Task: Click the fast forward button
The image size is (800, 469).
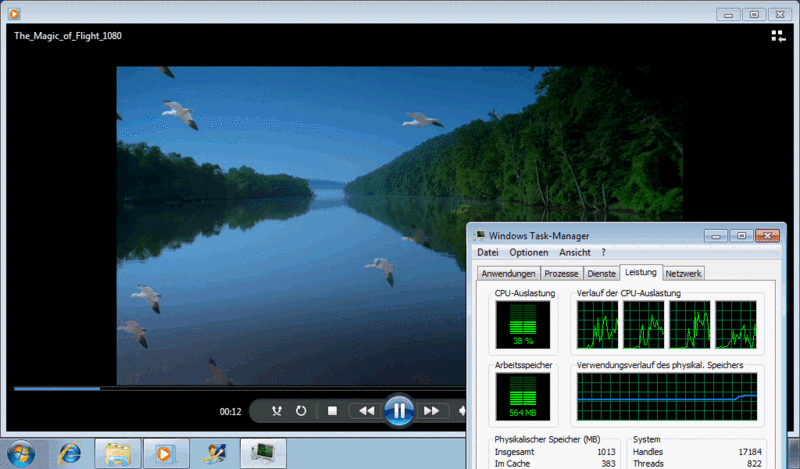Action: pyautogui.click(x=432, y=411)
